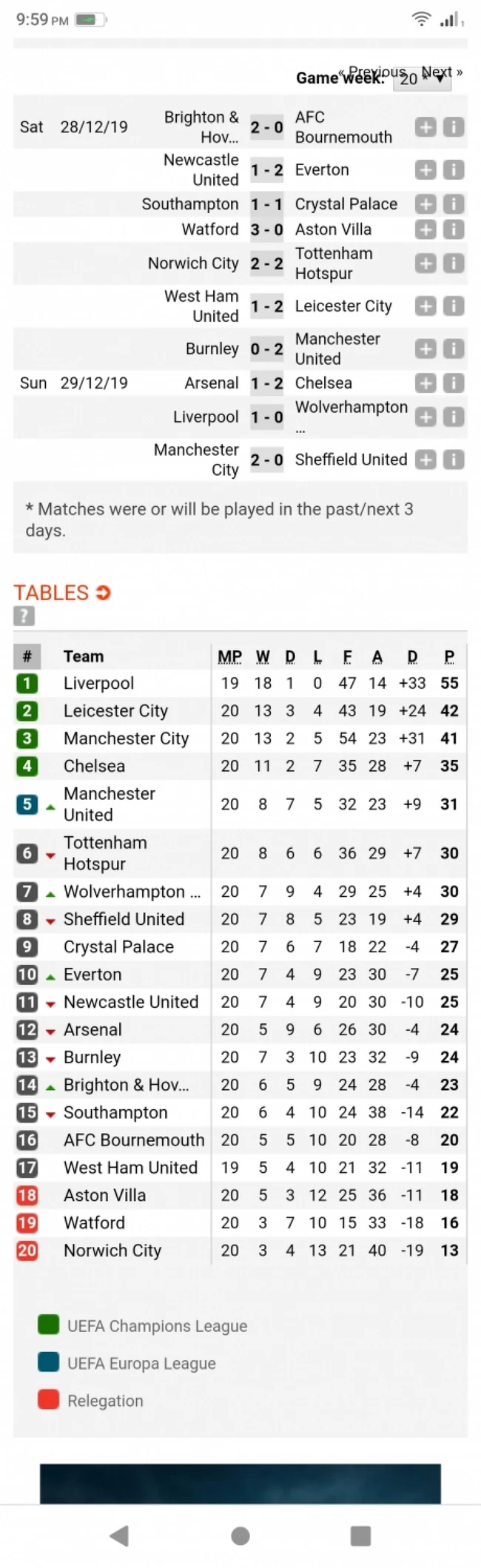Open info icon for Liverpool vs Wolverhampton match
This screenshot has width=481, height=1568.
454,417
